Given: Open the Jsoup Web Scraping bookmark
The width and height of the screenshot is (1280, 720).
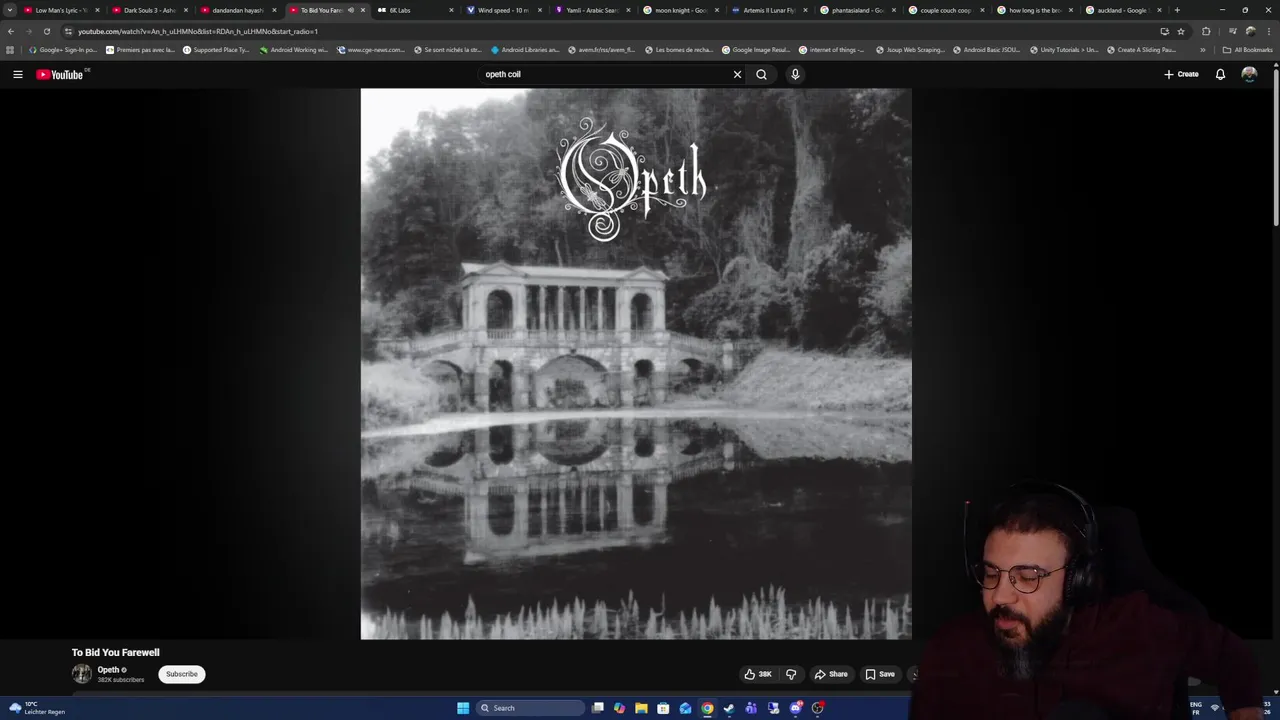Looking at the screenshot, I should (910, 49).
